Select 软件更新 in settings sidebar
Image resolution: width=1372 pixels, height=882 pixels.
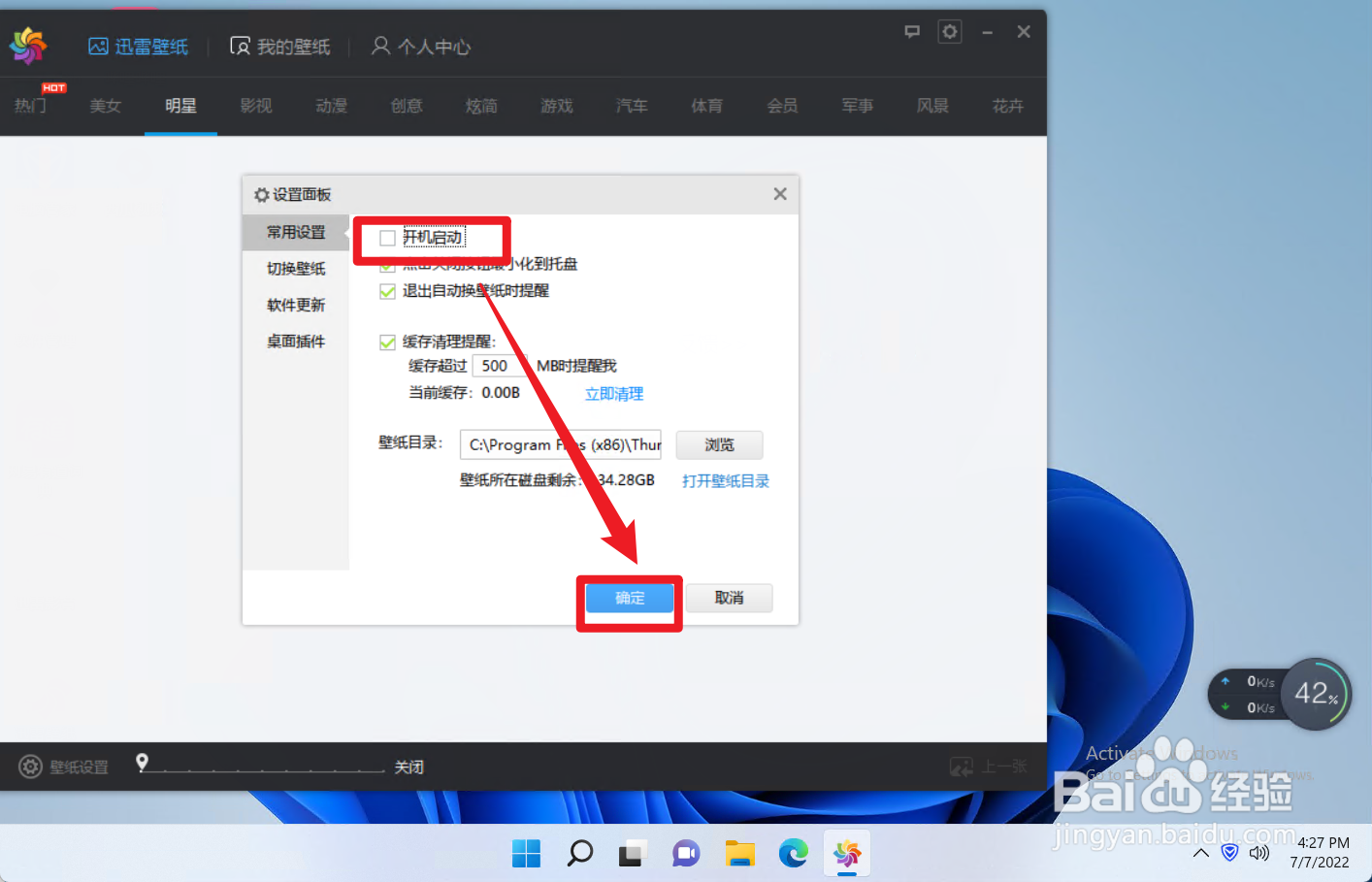coord(296,305)
